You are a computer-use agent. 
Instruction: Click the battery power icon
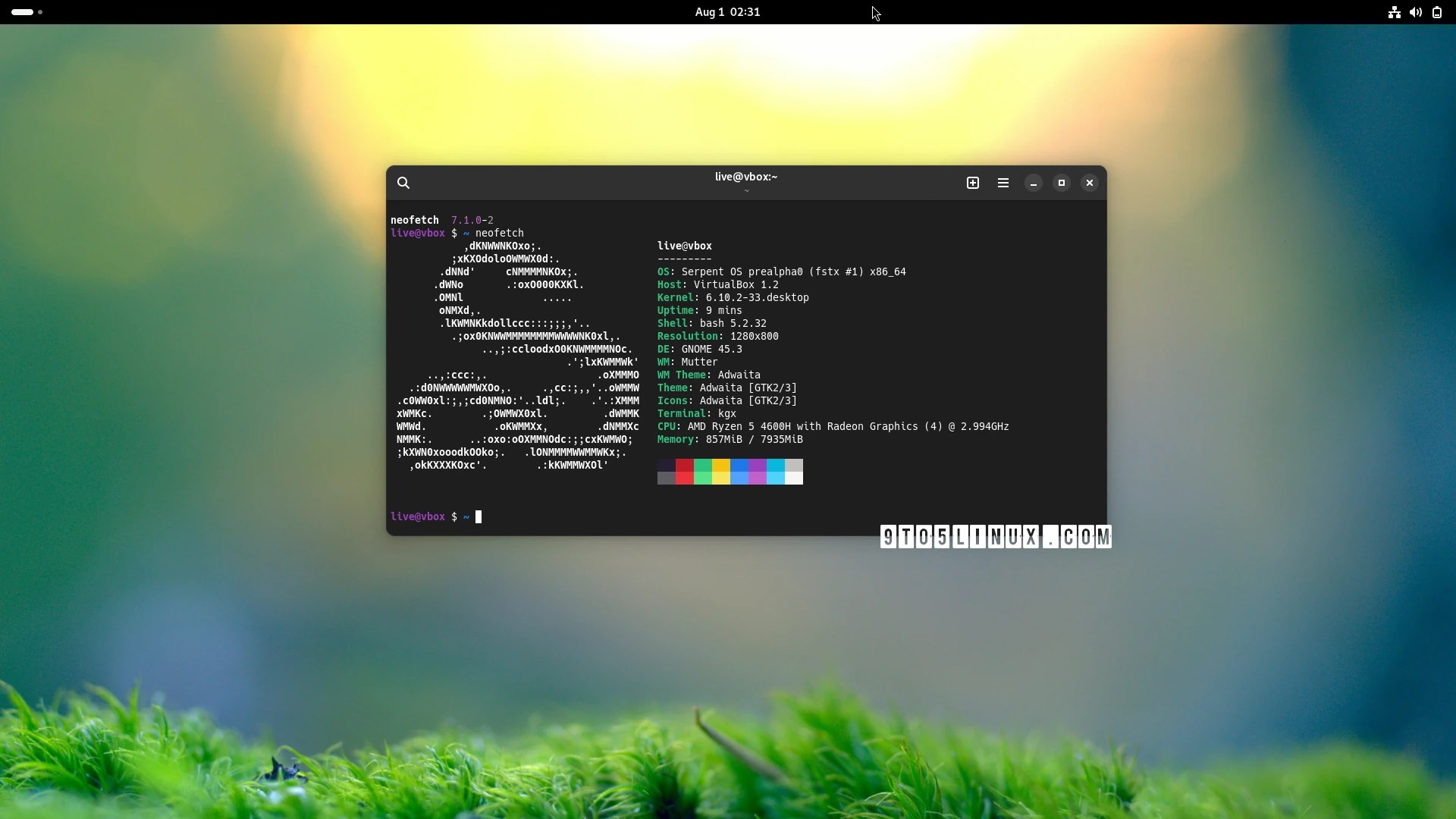[x=1436, y=12]
